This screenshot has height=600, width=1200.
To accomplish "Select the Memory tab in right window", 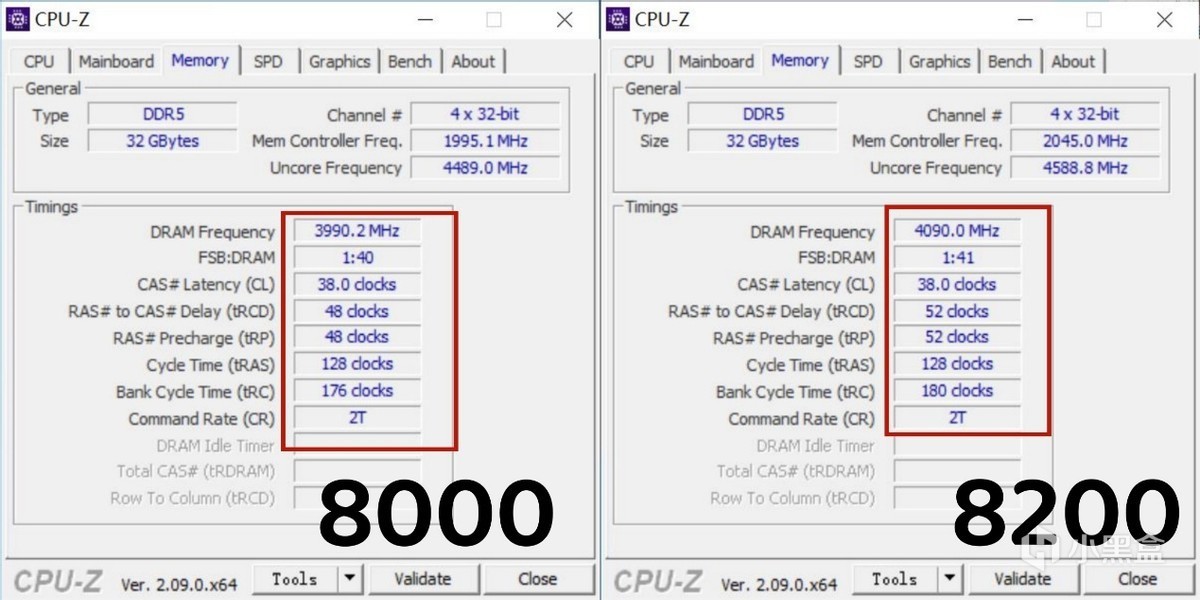I will 800,60.
